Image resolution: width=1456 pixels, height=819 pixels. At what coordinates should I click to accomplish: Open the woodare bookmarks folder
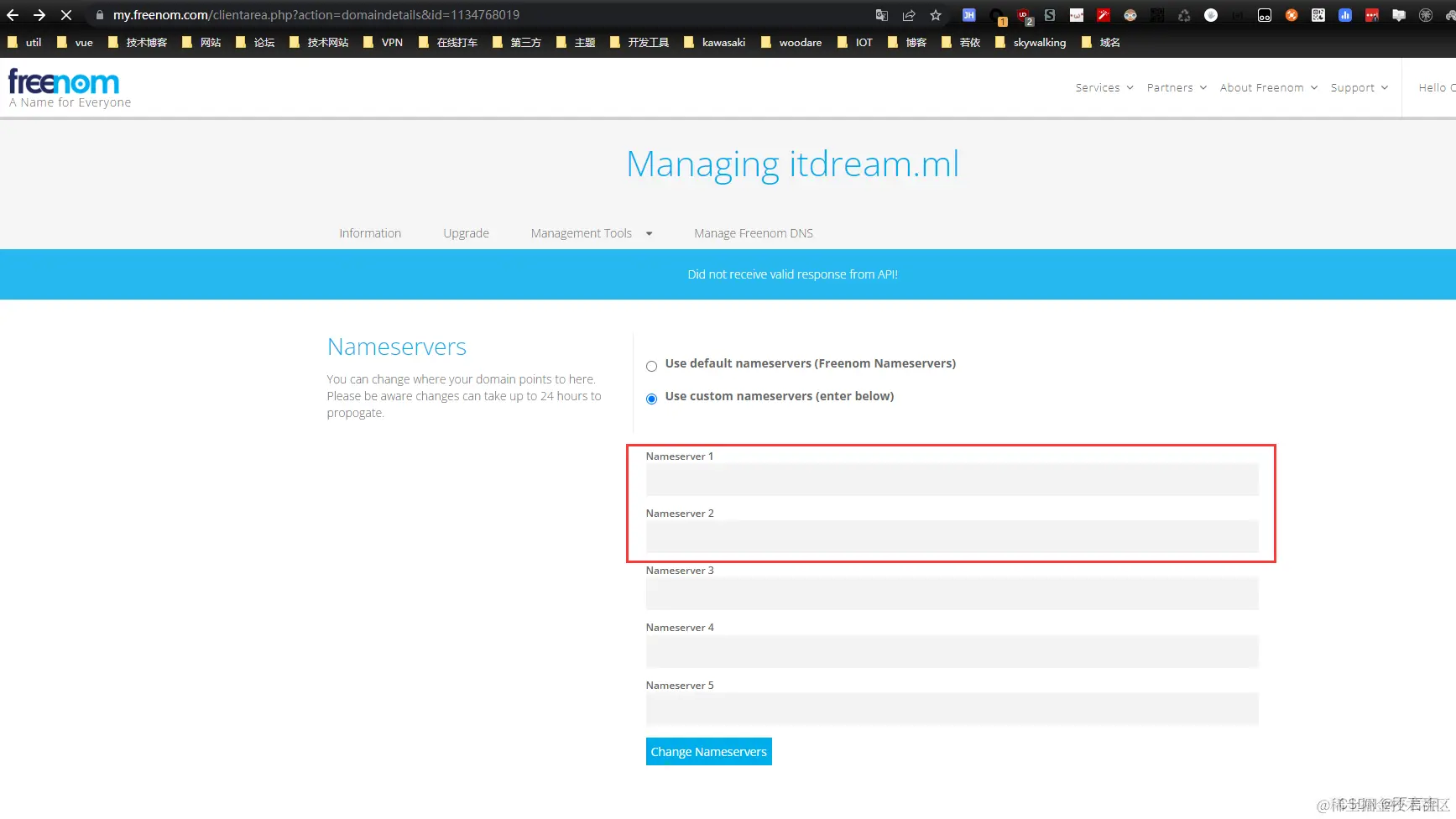pos(791,42)
